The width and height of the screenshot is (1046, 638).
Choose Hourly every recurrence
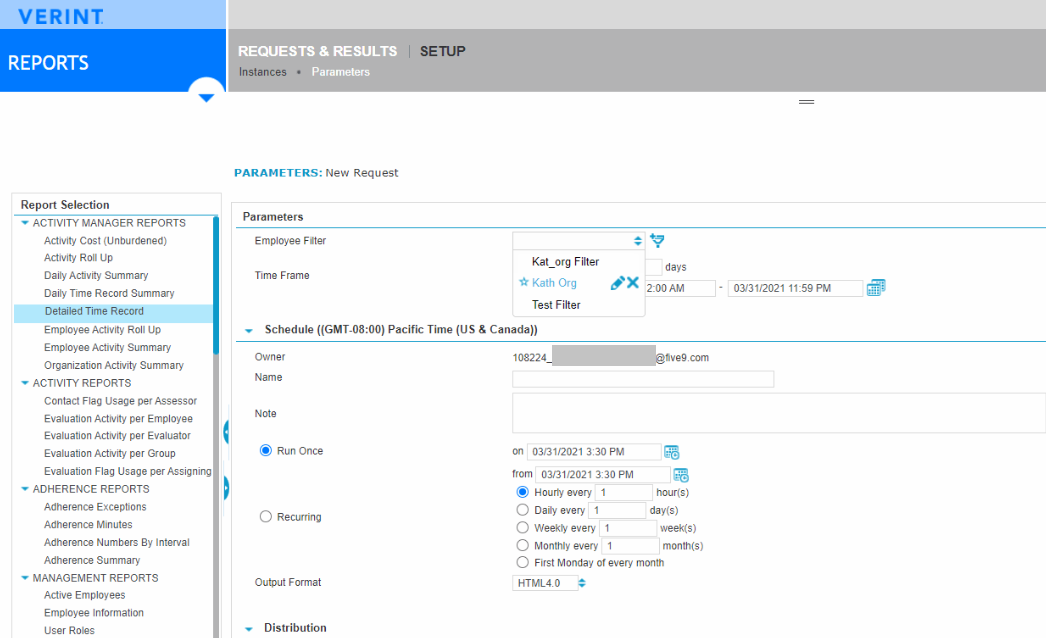pos(522,492)
